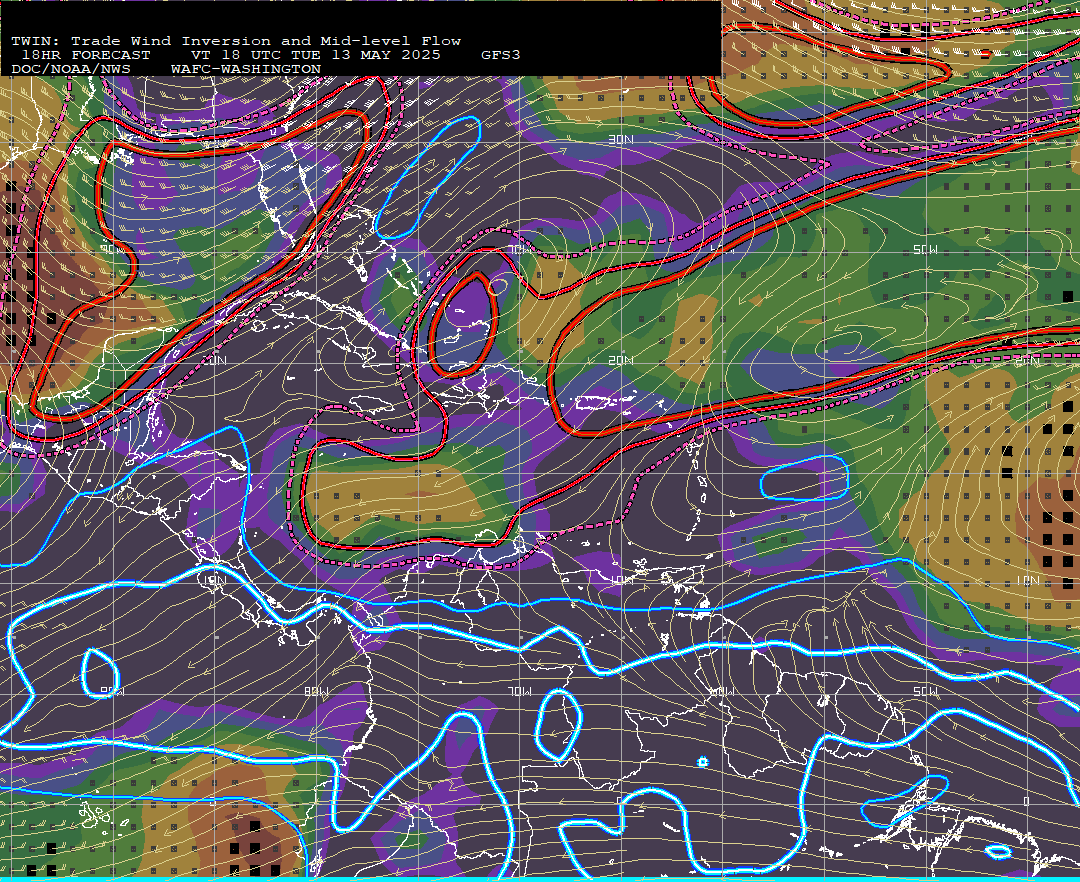Click the '20N' label north of Puerto Rico
Image resolution: width=1080 pixels, height=882 pixels.
pyautogui.click(x=621, y=360)
